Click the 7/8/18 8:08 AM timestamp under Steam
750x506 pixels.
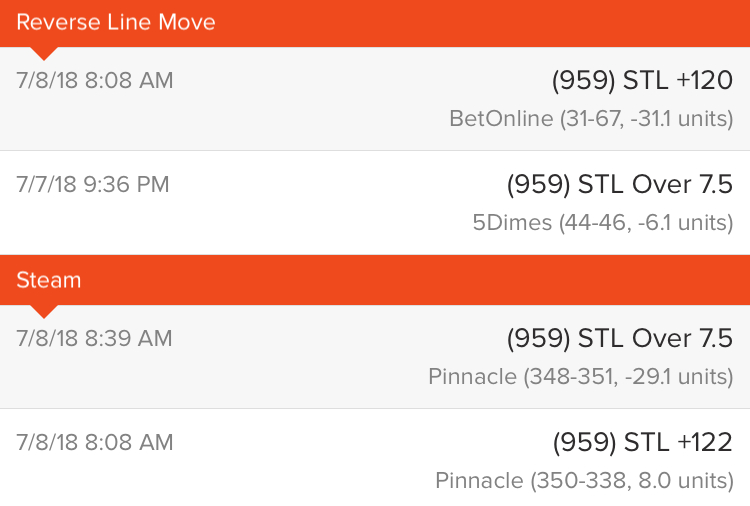(x=95, y=442)
